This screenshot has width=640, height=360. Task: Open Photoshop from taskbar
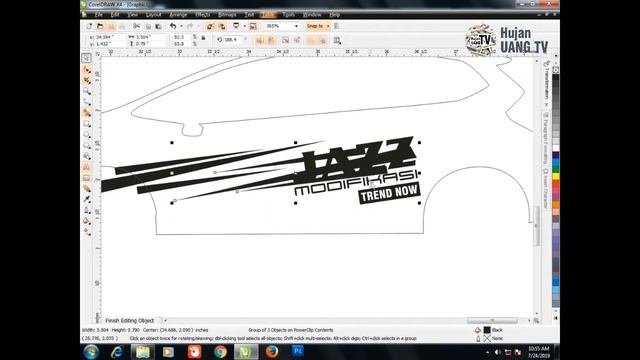click(298, 351)
